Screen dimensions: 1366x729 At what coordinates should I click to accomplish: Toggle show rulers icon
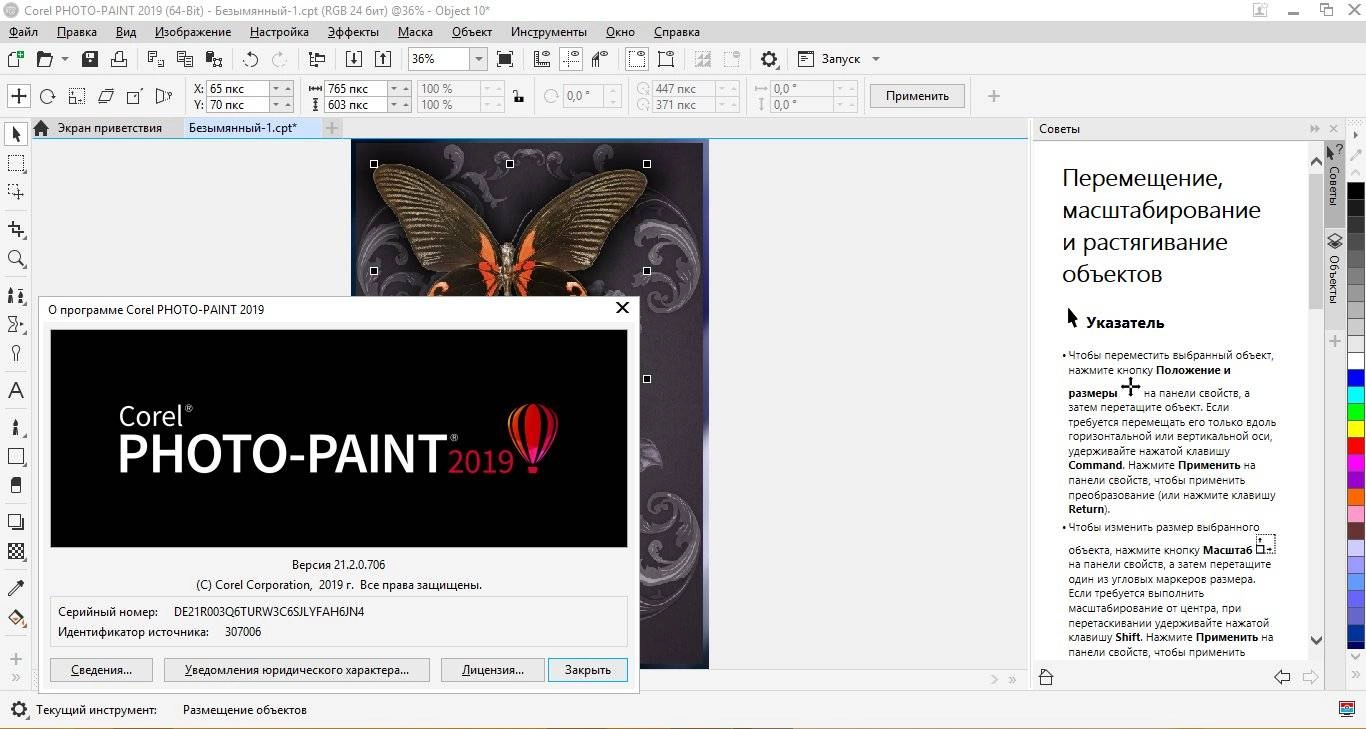tap(541, 59)
